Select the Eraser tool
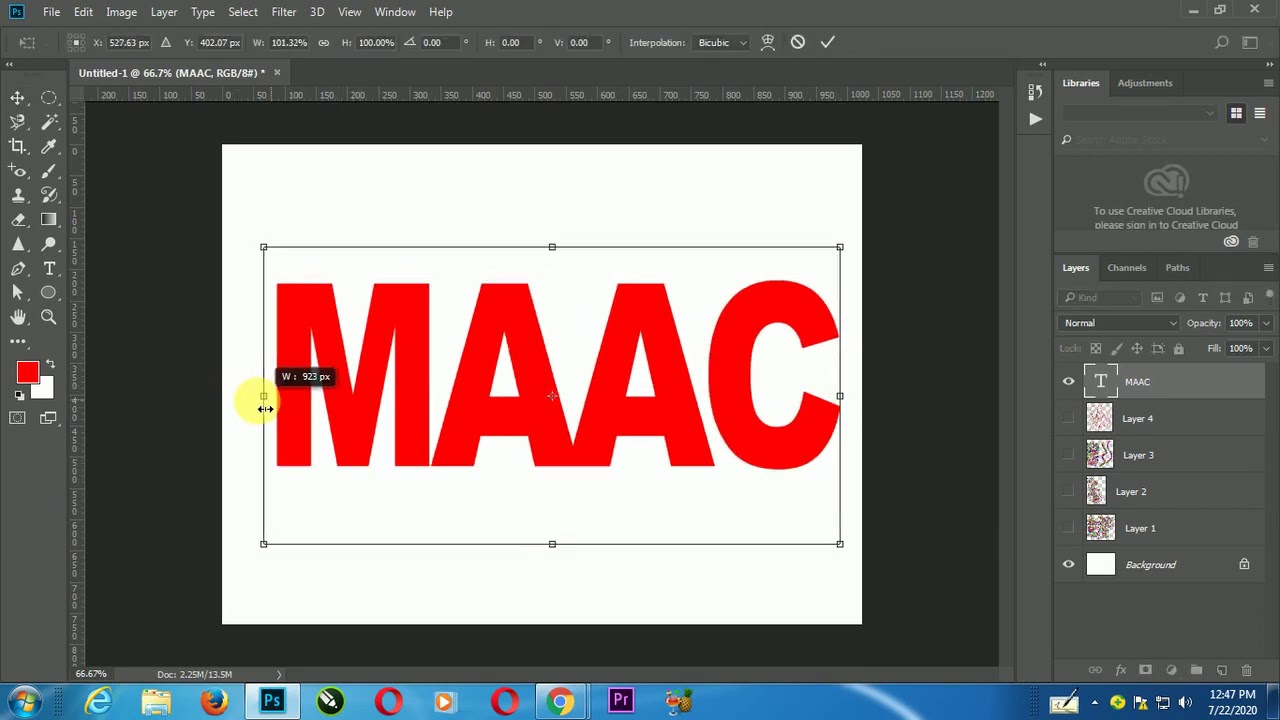Image resolution: width=1280 pixels, height=720 pixels. pos(18,220)
